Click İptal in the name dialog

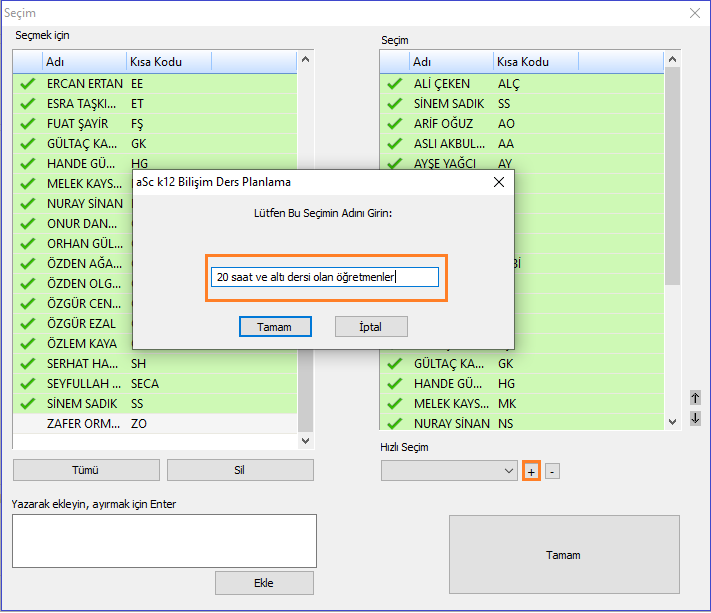coord(371,327)
